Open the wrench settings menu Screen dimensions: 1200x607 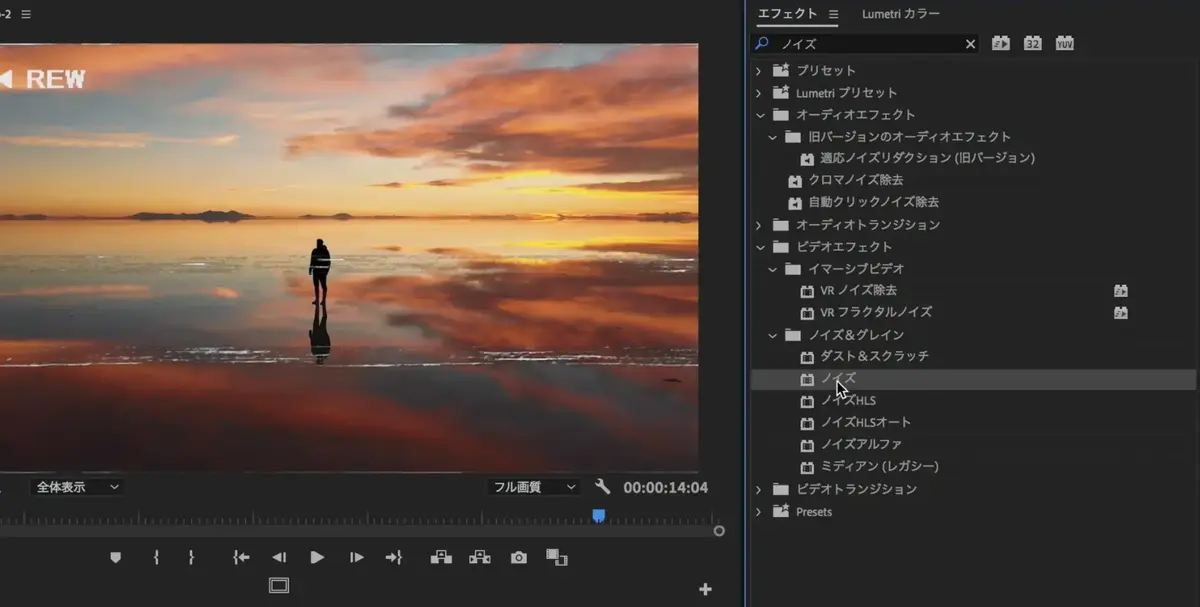tap(602, 487)
